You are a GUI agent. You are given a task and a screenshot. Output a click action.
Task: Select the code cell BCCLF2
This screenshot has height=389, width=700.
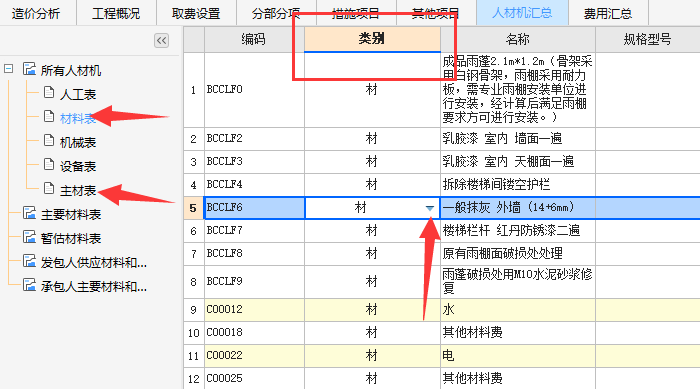point(254,139)
